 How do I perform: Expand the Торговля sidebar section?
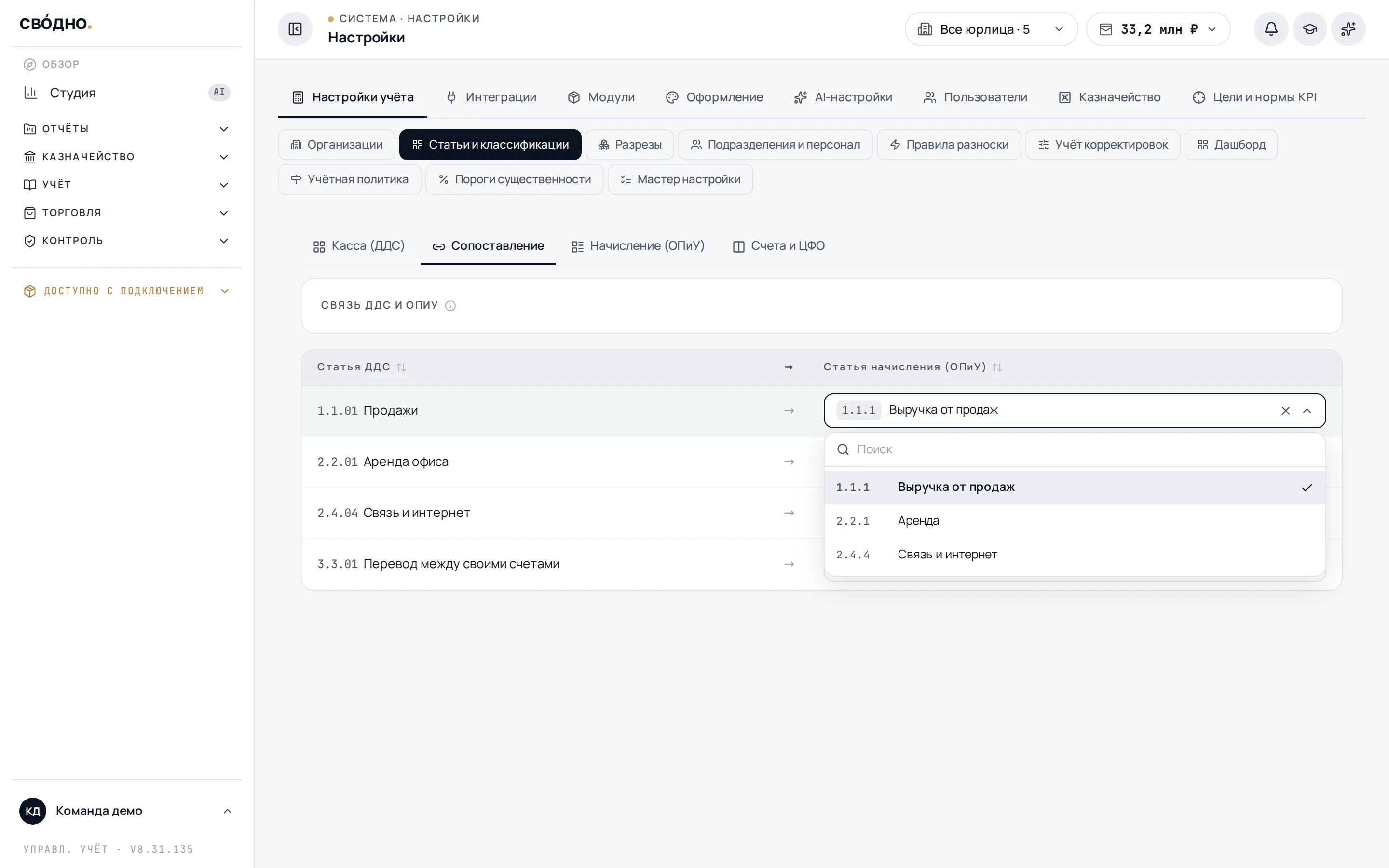tap(126, 213)
